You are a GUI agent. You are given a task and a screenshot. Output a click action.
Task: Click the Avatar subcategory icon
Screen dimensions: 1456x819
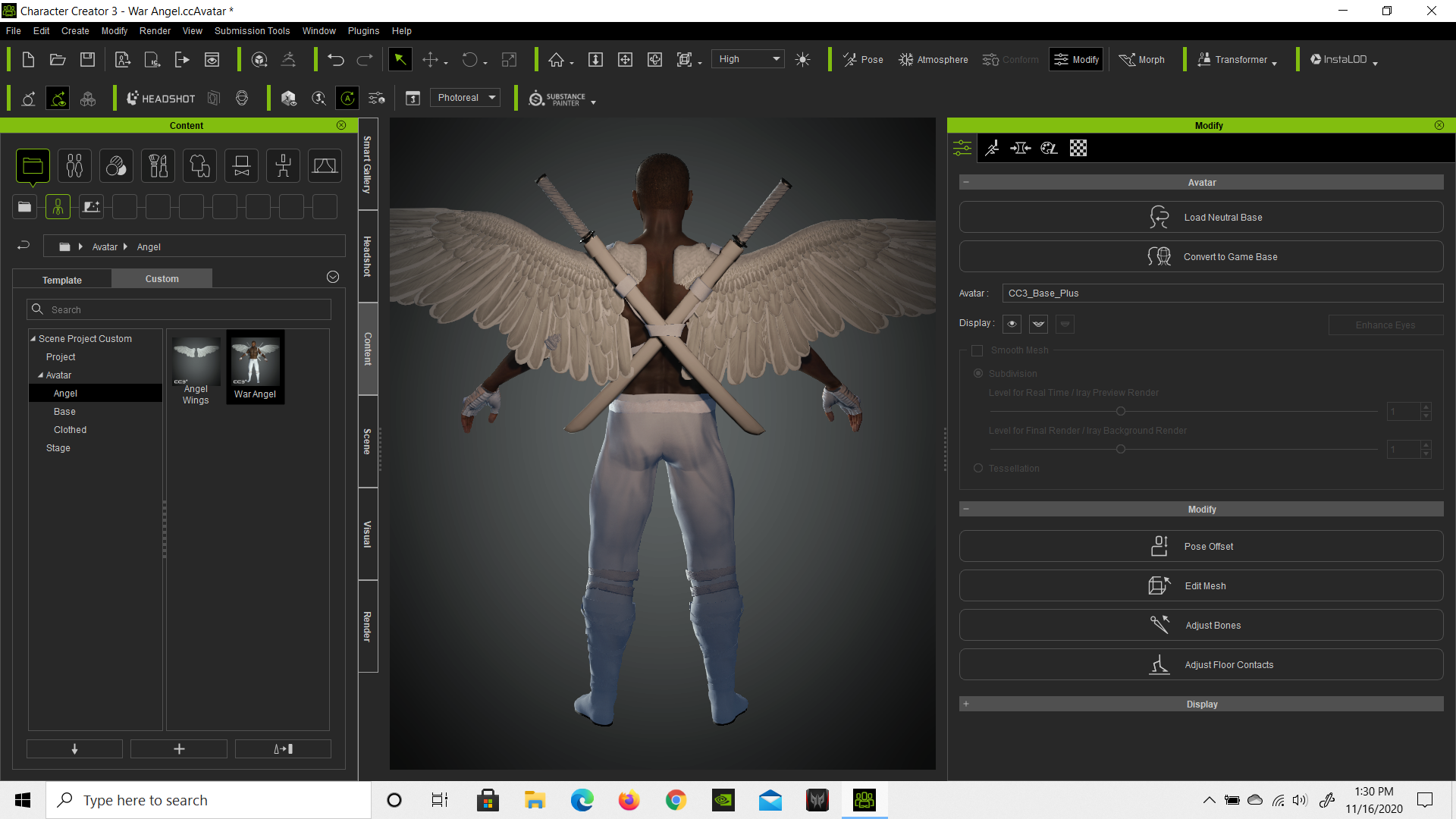tap(58, 207)
